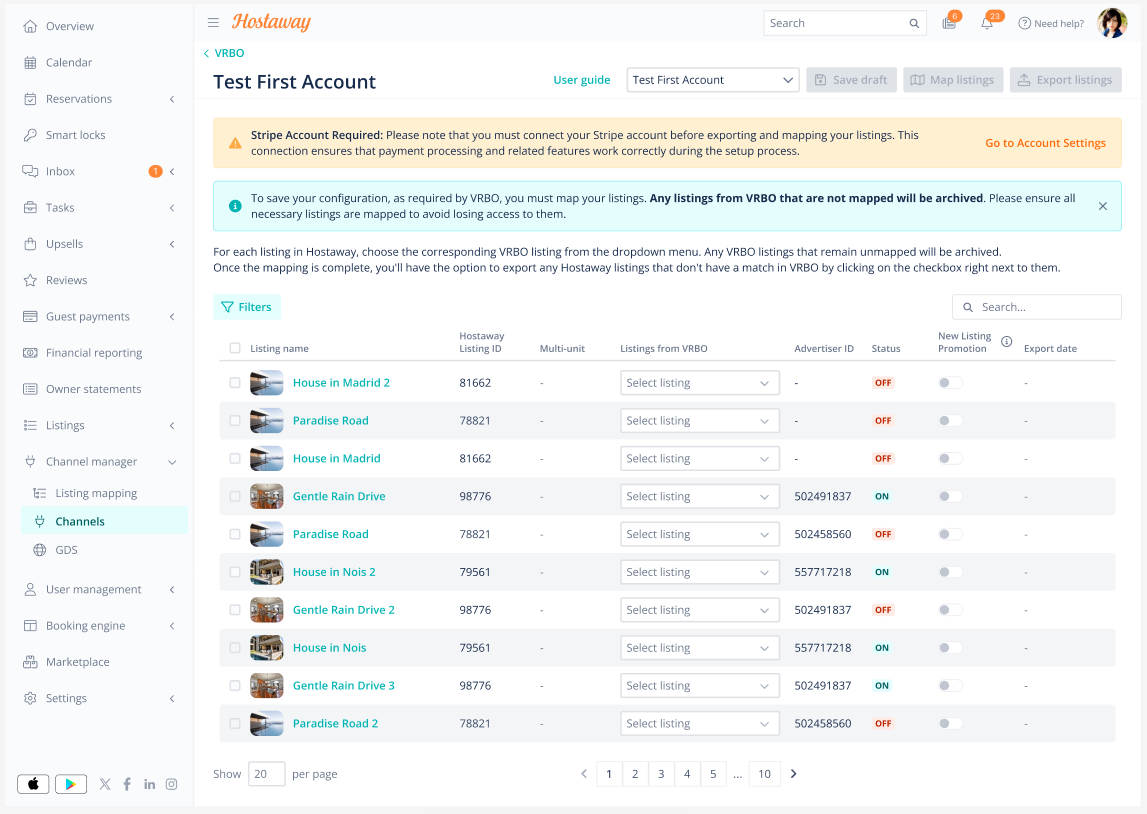The height and width of the screenshot is (814, 1147).
Task: Click the Save draft button
Action: 851,80
